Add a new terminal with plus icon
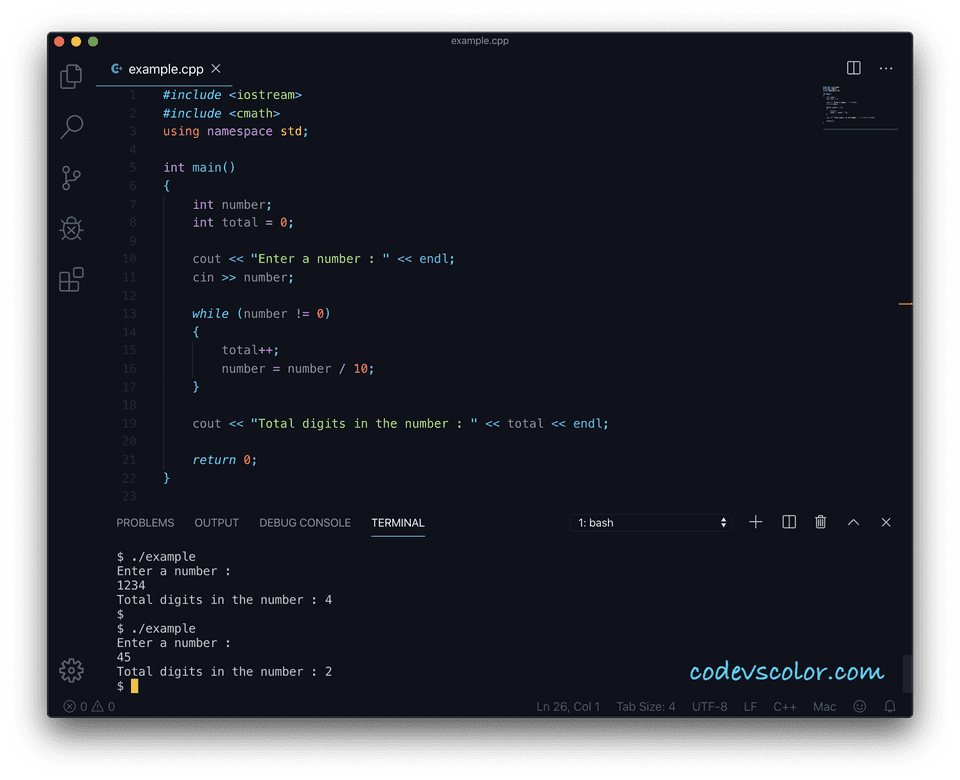The width and height of the screenshot is (960, 780). click(756, 522)
